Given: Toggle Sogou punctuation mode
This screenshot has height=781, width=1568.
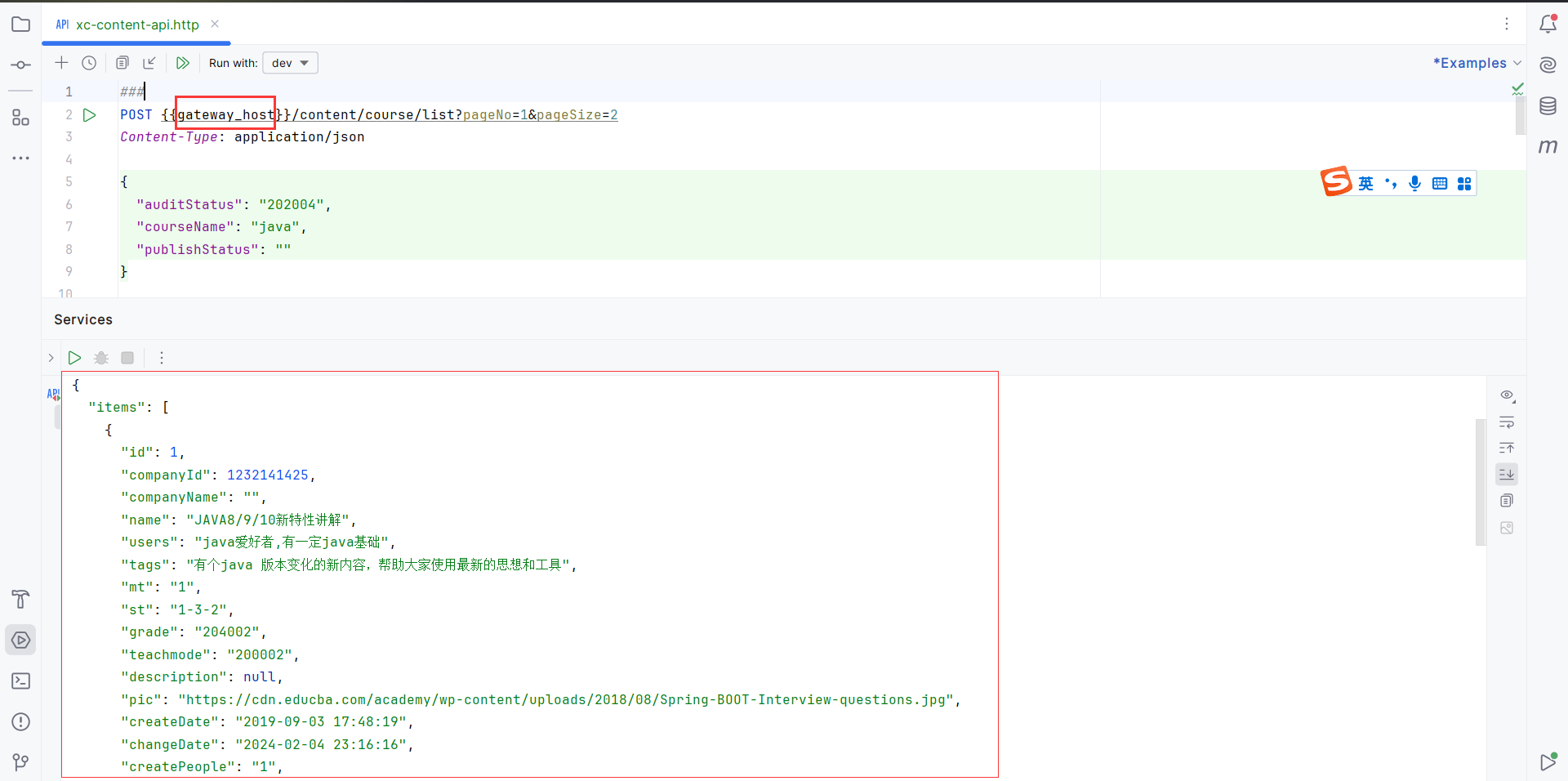Looking at the screenshot, I should [x=1391, y=184].
